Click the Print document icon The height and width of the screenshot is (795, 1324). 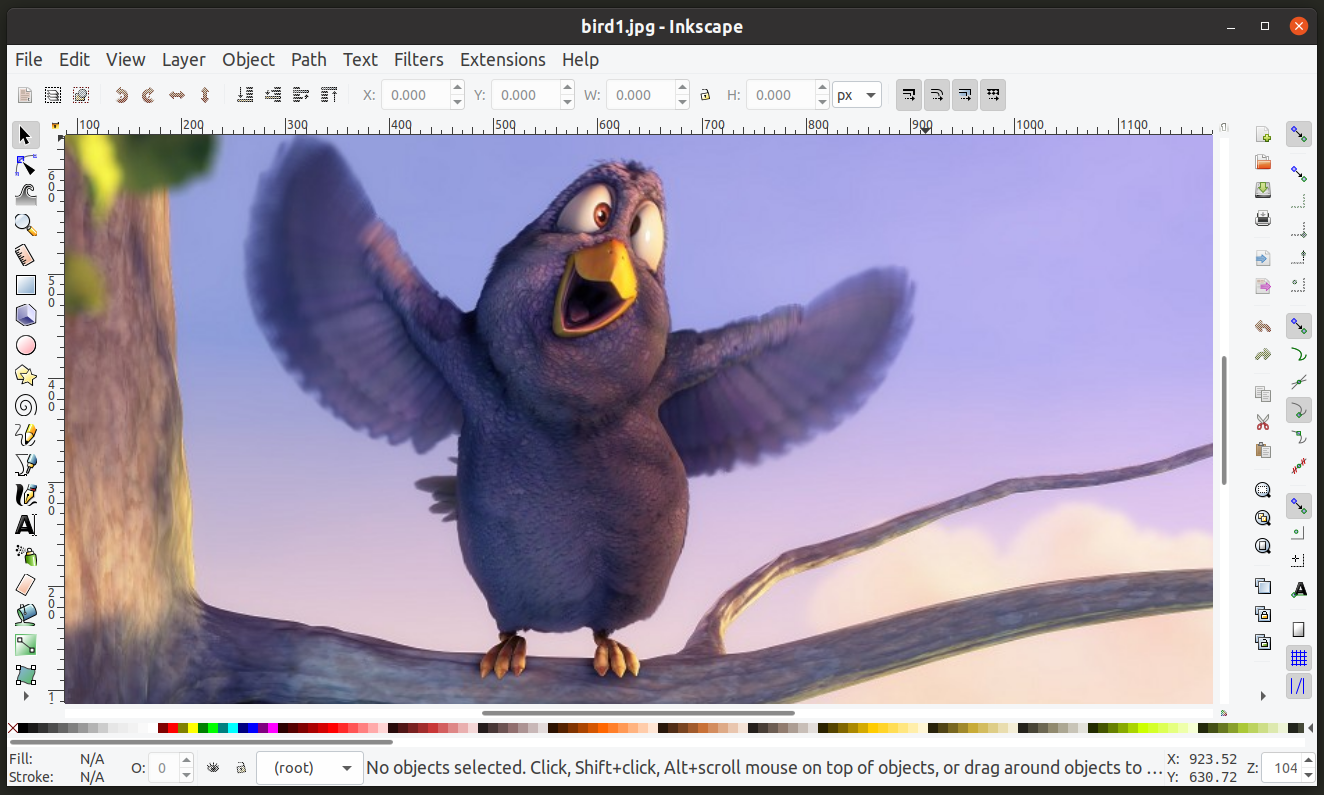pos(1263,218)
